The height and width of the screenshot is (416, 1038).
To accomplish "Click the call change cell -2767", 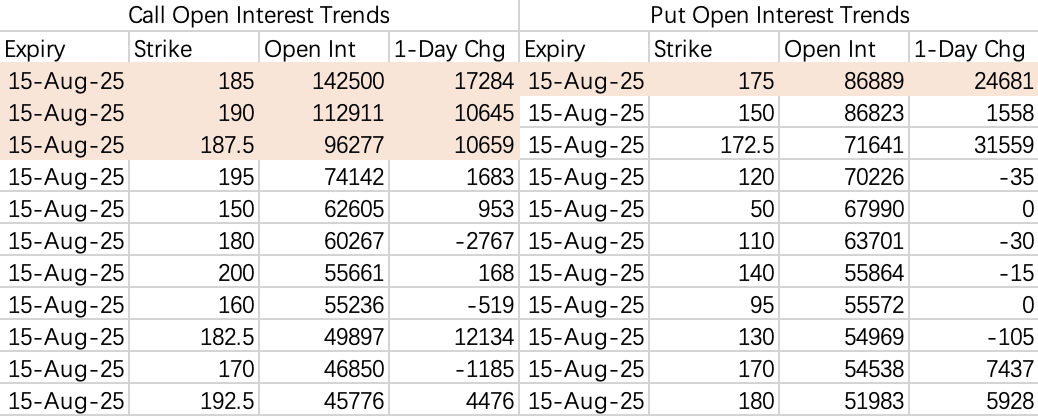I will click(486, 243).
